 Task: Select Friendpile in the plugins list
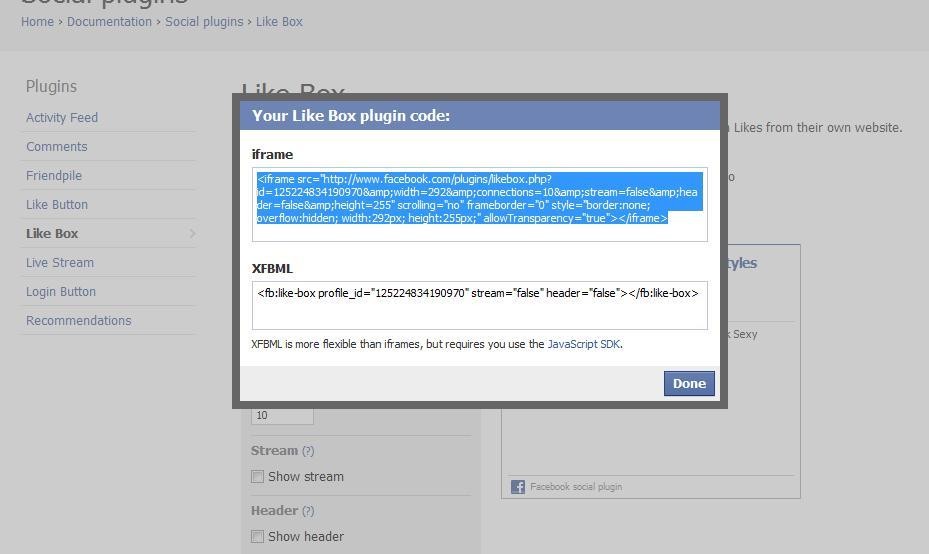(x=54, y=176)
